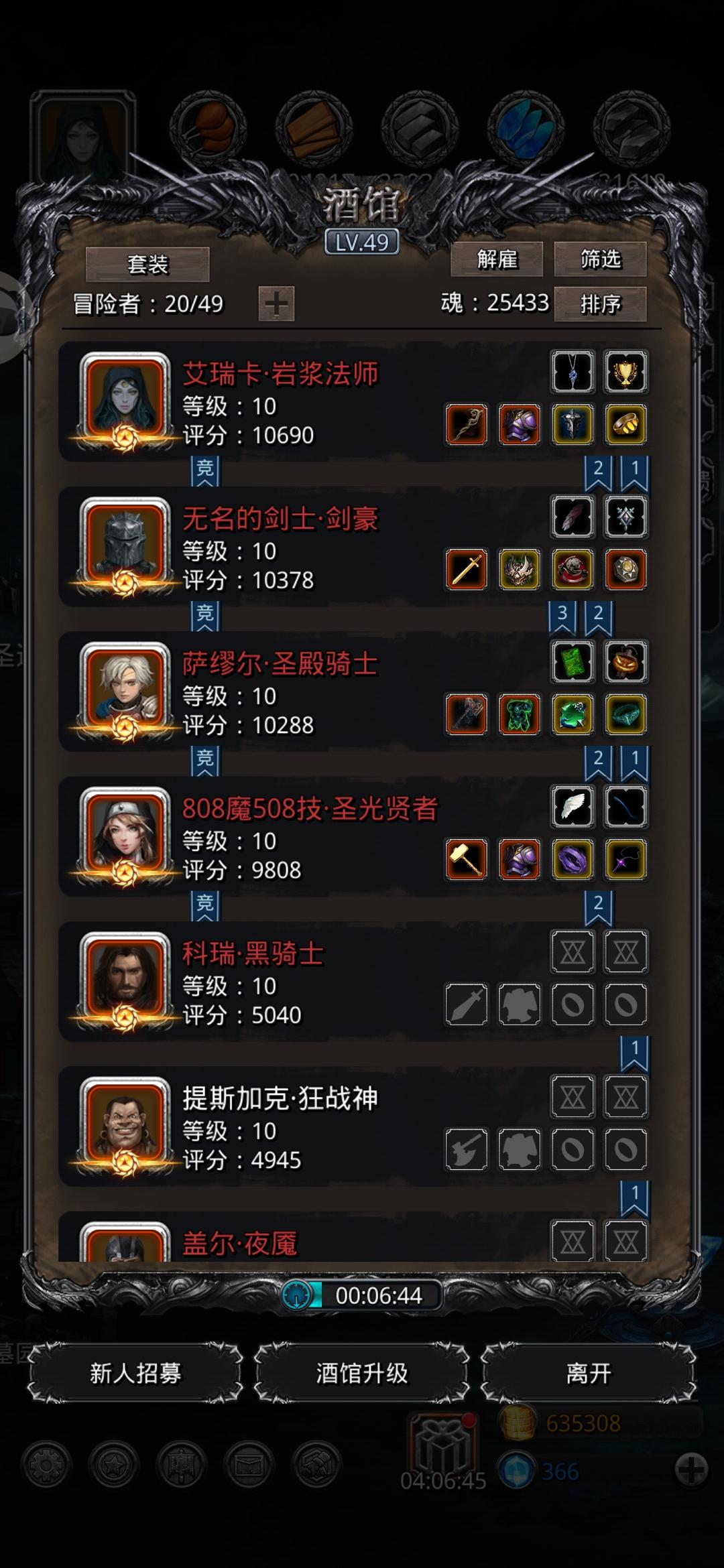Click the empty axe slot of 提斯加克·狂战神
The height and width of the screenshot is (1568, 724).
[x=467, y=1150]
